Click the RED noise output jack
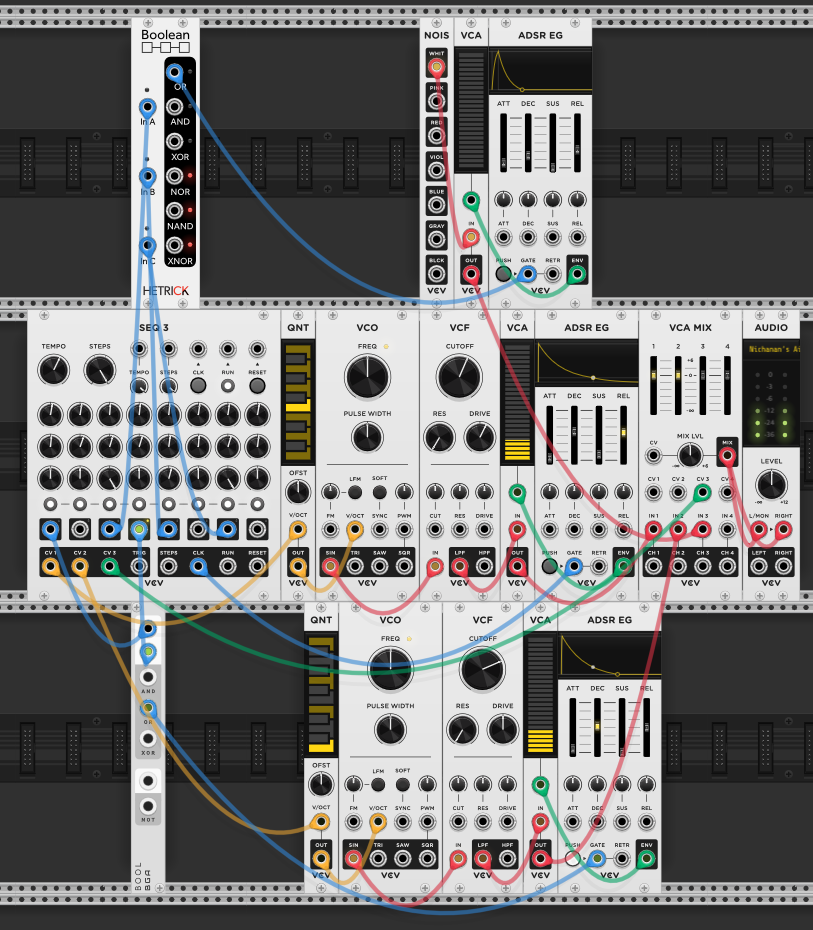This screenshot has height=930, width=813. click(436, 136)
